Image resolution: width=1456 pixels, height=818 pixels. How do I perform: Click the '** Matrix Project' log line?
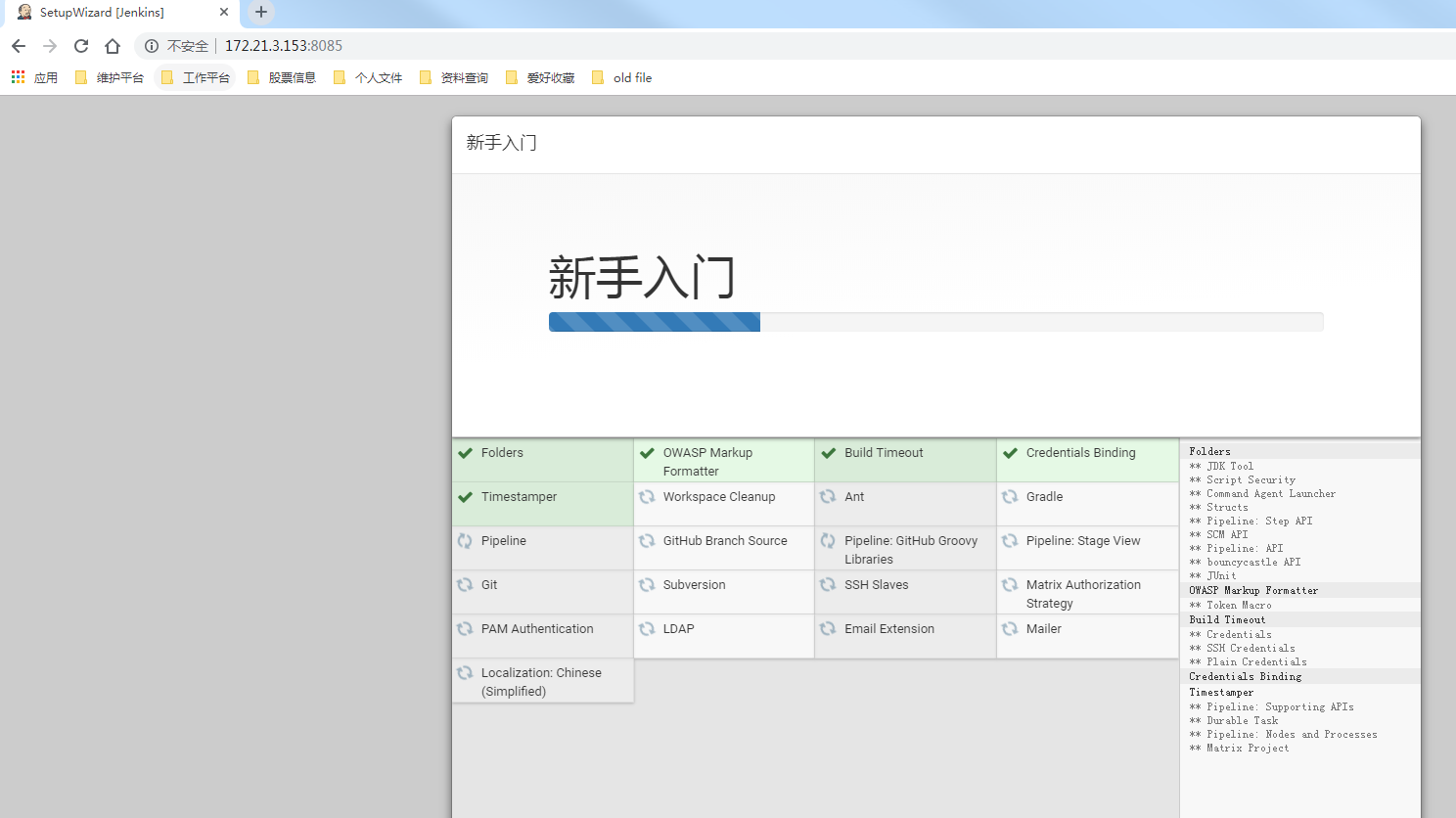coord(1239,748)
